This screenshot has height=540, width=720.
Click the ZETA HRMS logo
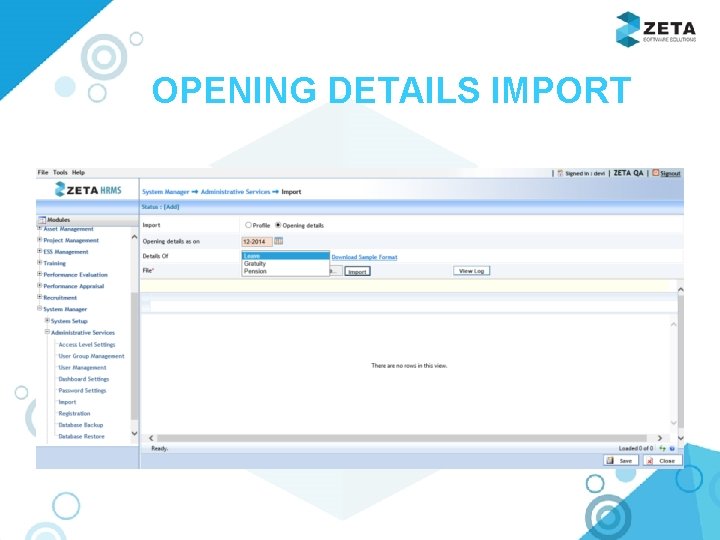[x=88, y=190]
